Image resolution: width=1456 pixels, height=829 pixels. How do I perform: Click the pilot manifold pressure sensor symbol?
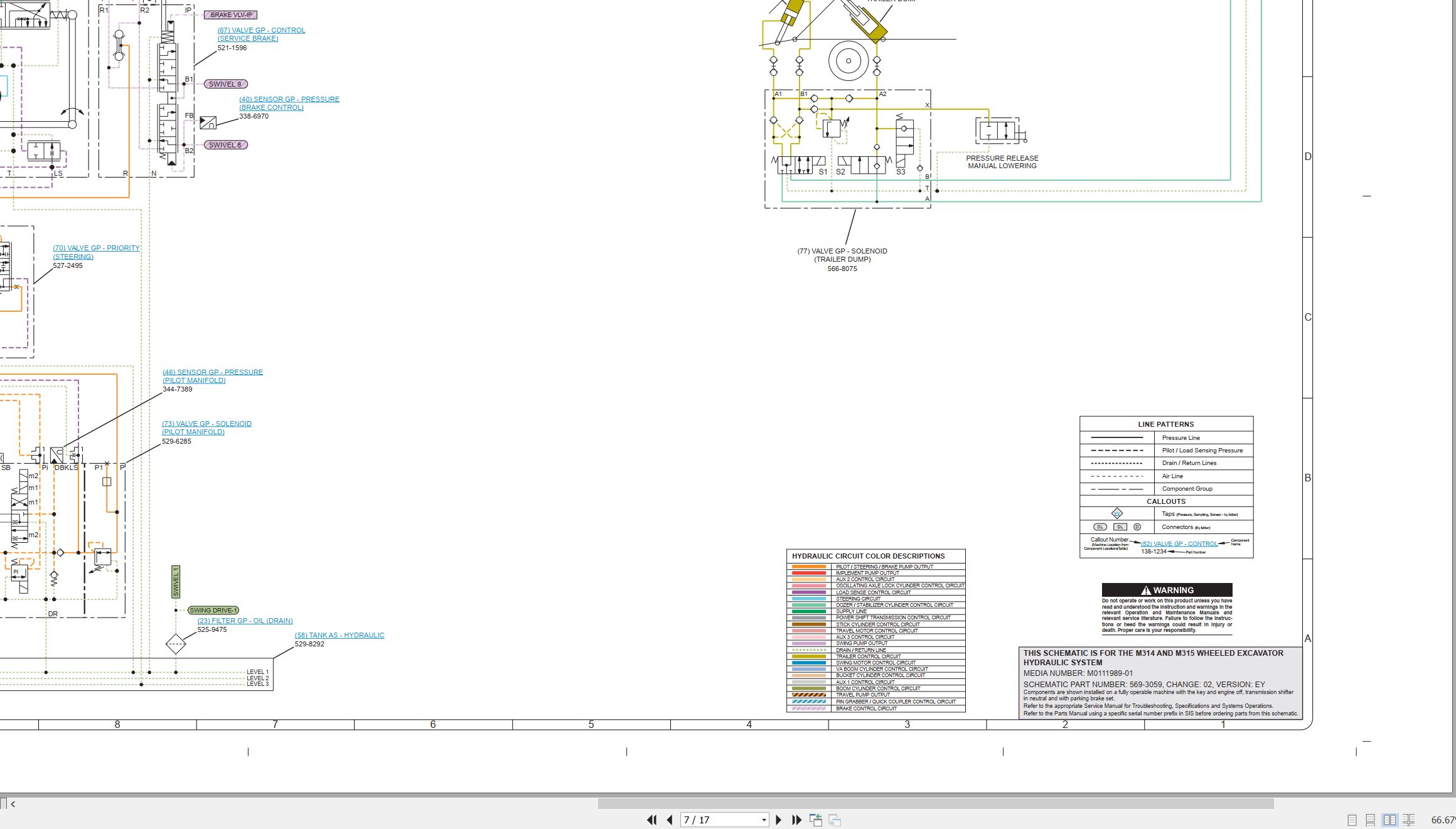(x=57, y=456)
